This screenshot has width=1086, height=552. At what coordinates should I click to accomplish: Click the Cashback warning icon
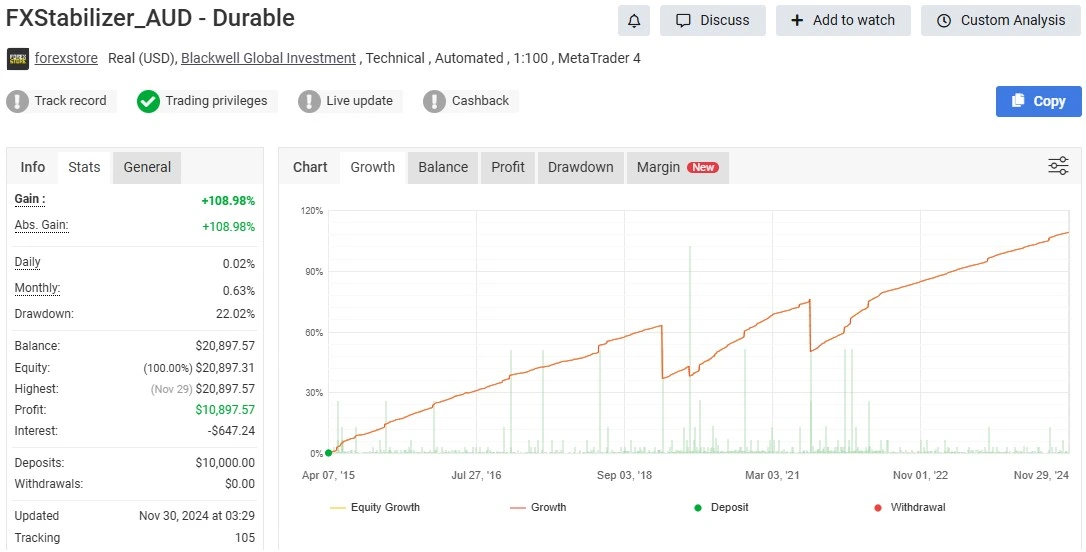point(434,101)
